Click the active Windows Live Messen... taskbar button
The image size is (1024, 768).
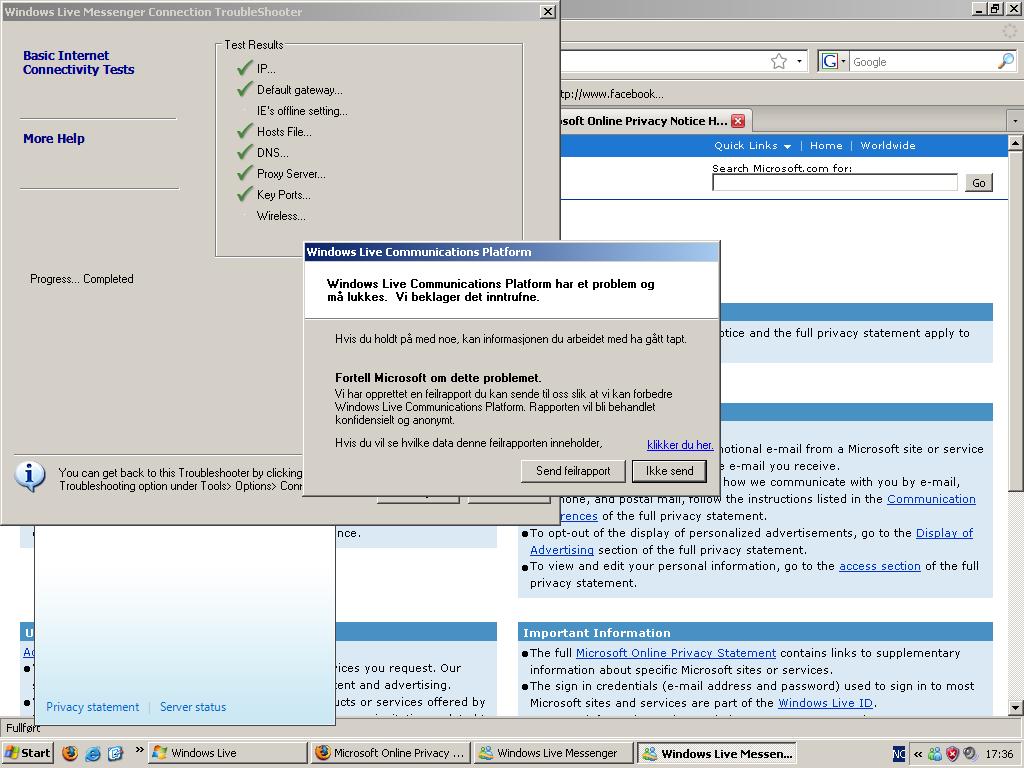(x=716, y=753)
